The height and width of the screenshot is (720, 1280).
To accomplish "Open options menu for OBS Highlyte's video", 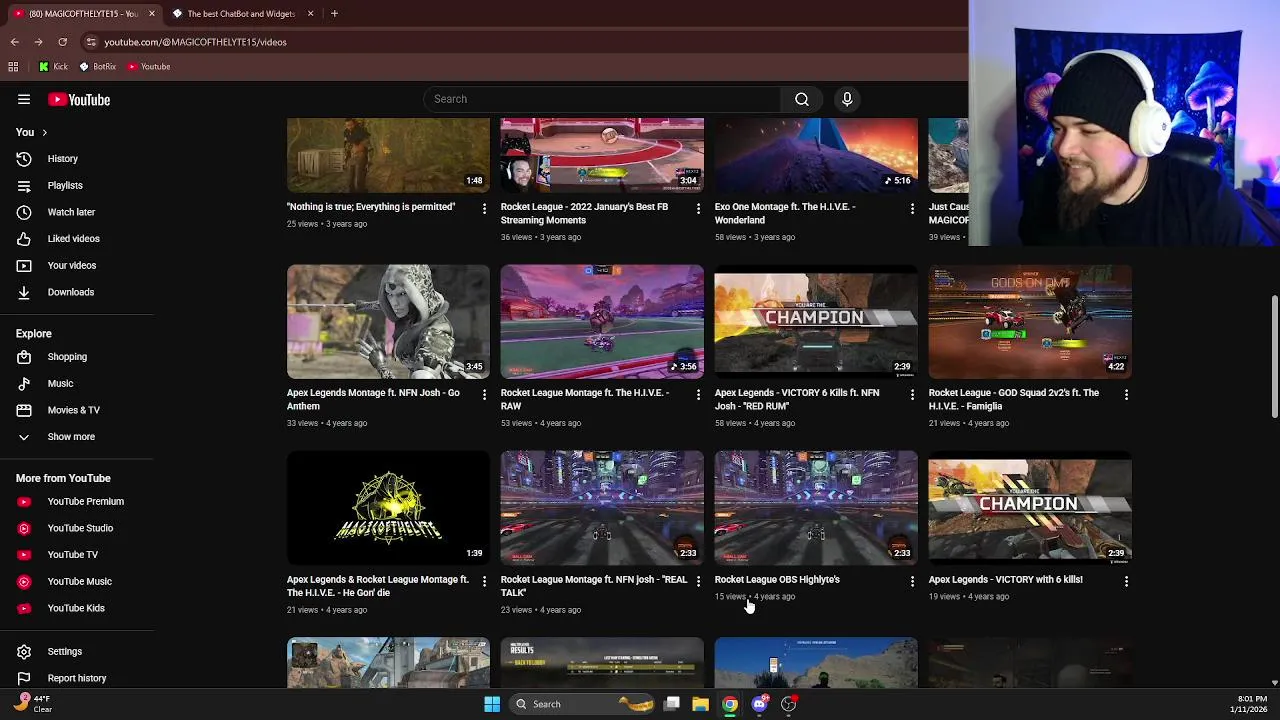I will 912,581.
